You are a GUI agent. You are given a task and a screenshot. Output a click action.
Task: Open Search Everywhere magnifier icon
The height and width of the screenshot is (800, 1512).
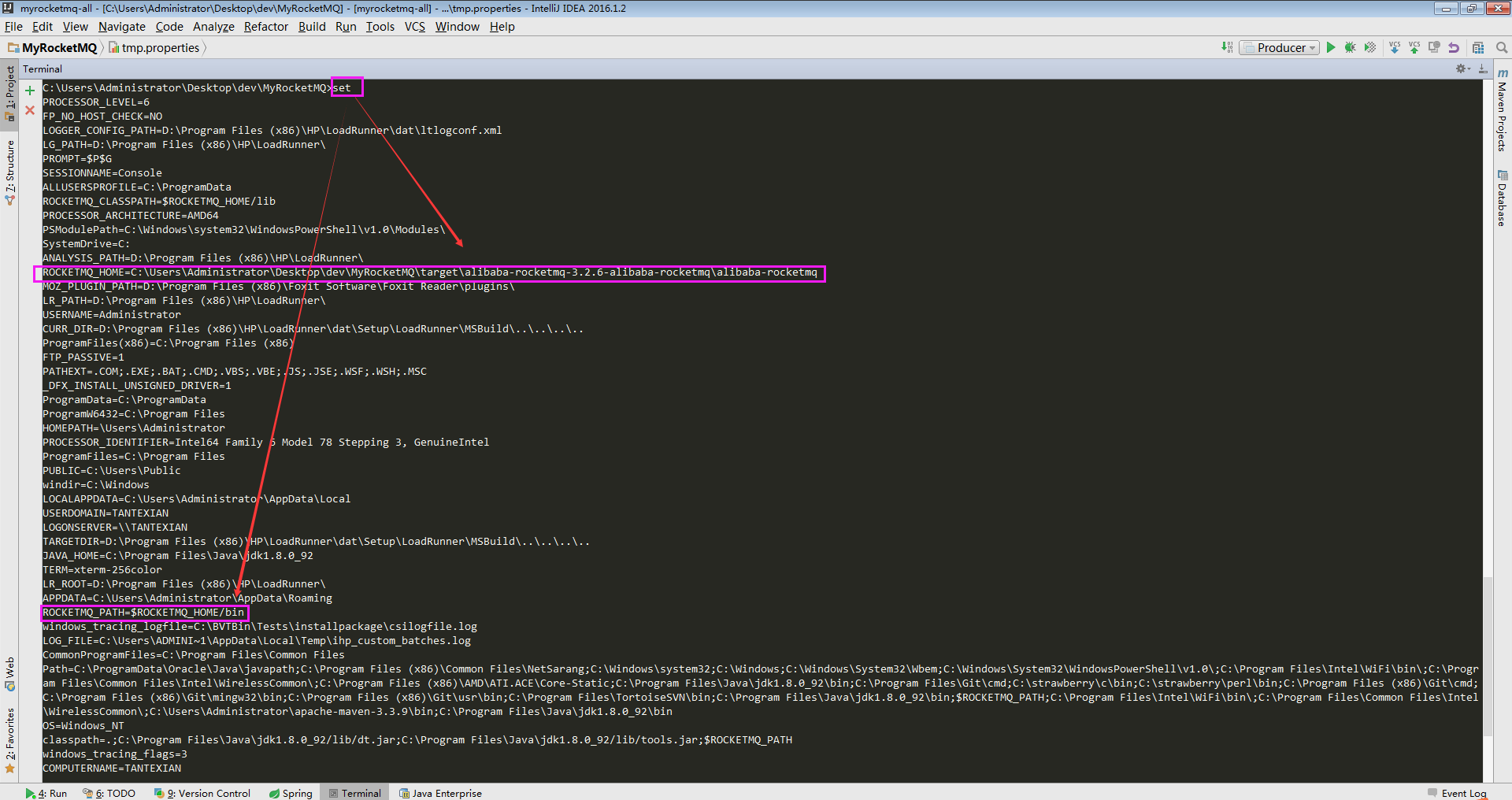click(1502, 47)
